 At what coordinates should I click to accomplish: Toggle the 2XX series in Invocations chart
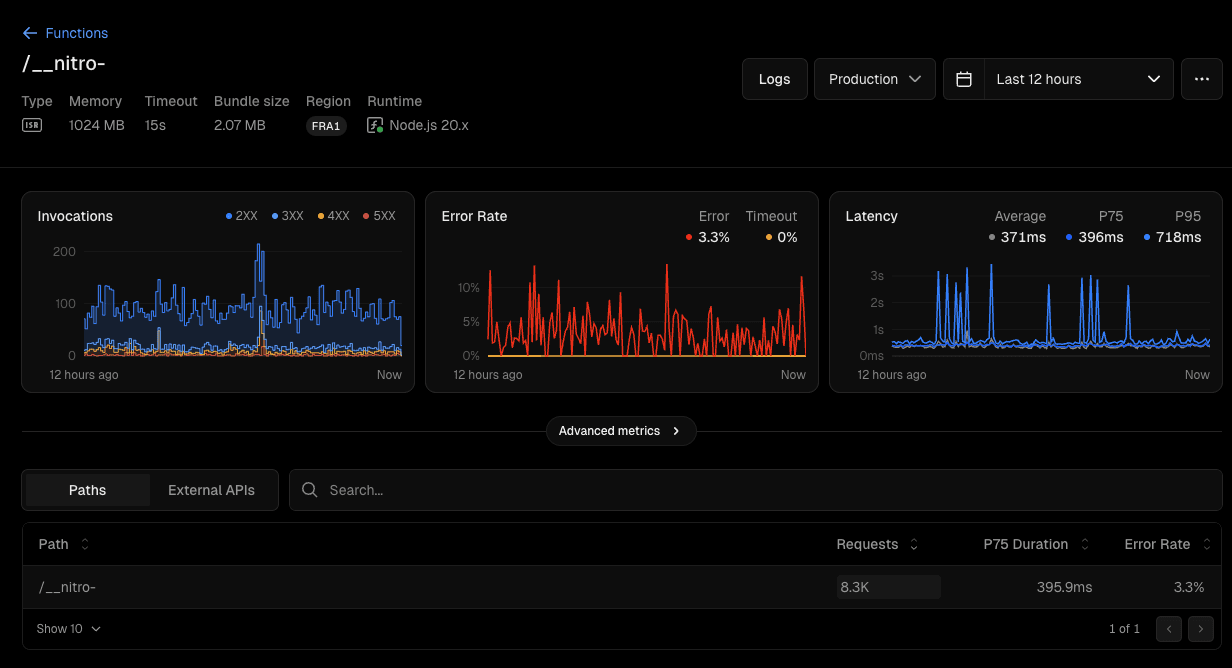pos(239,216)
